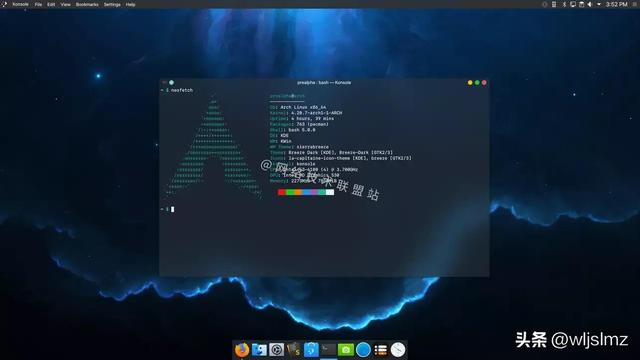The image size is (640, 360).
Task: Click the terminal prompt cursor line
Action: tap(168, 209)
